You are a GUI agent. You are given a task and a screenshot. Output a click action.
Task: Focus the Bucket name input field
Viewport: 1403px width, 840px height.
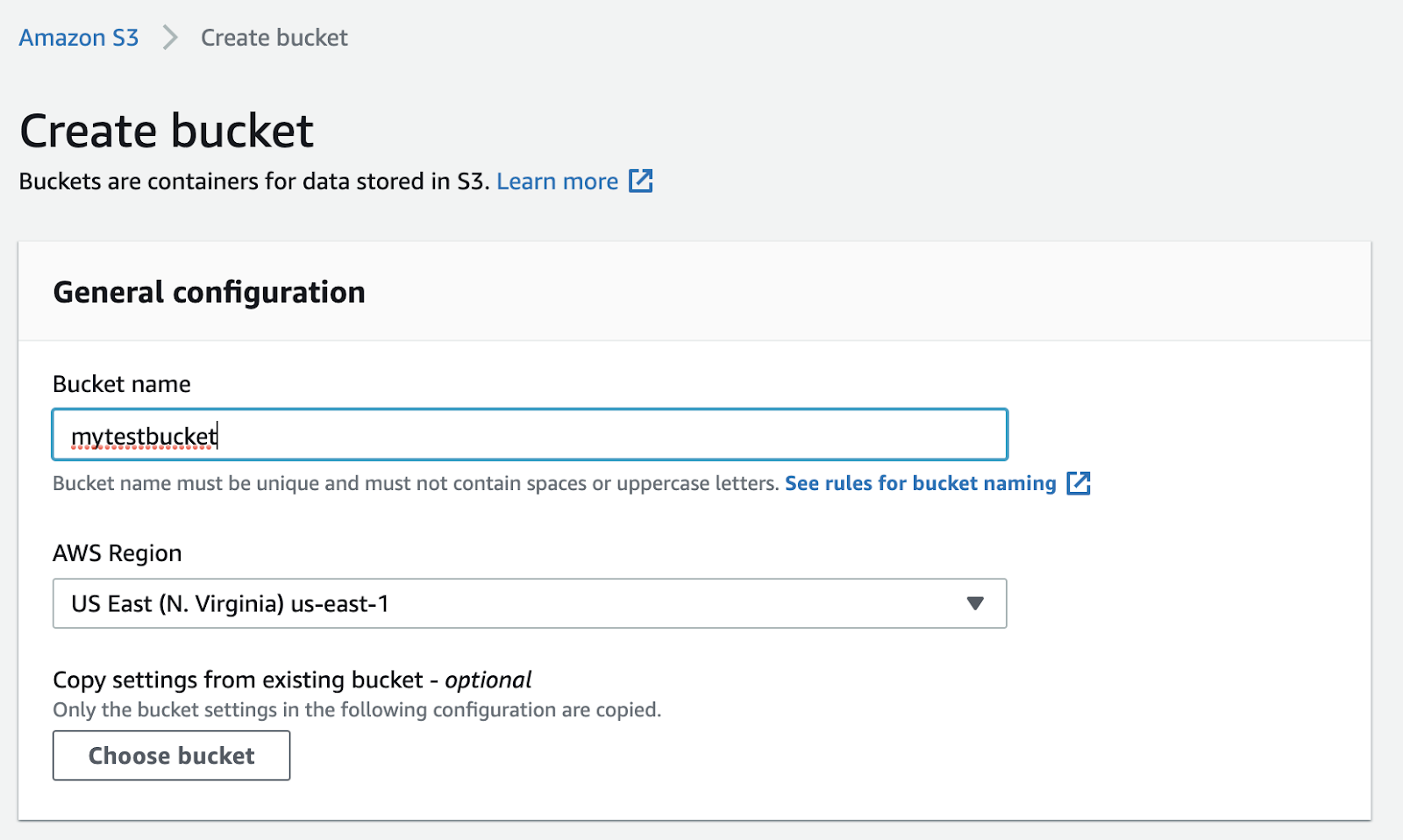(530, 434)
